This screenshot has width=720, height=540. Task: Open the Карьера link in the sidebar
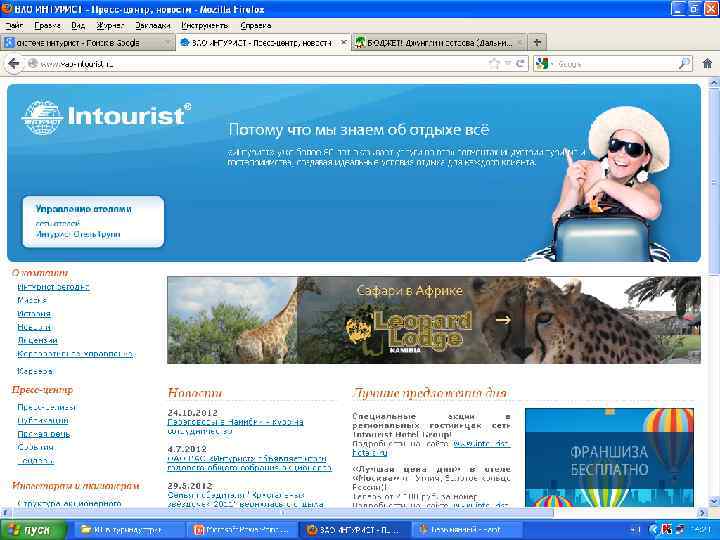coord(35,371)
